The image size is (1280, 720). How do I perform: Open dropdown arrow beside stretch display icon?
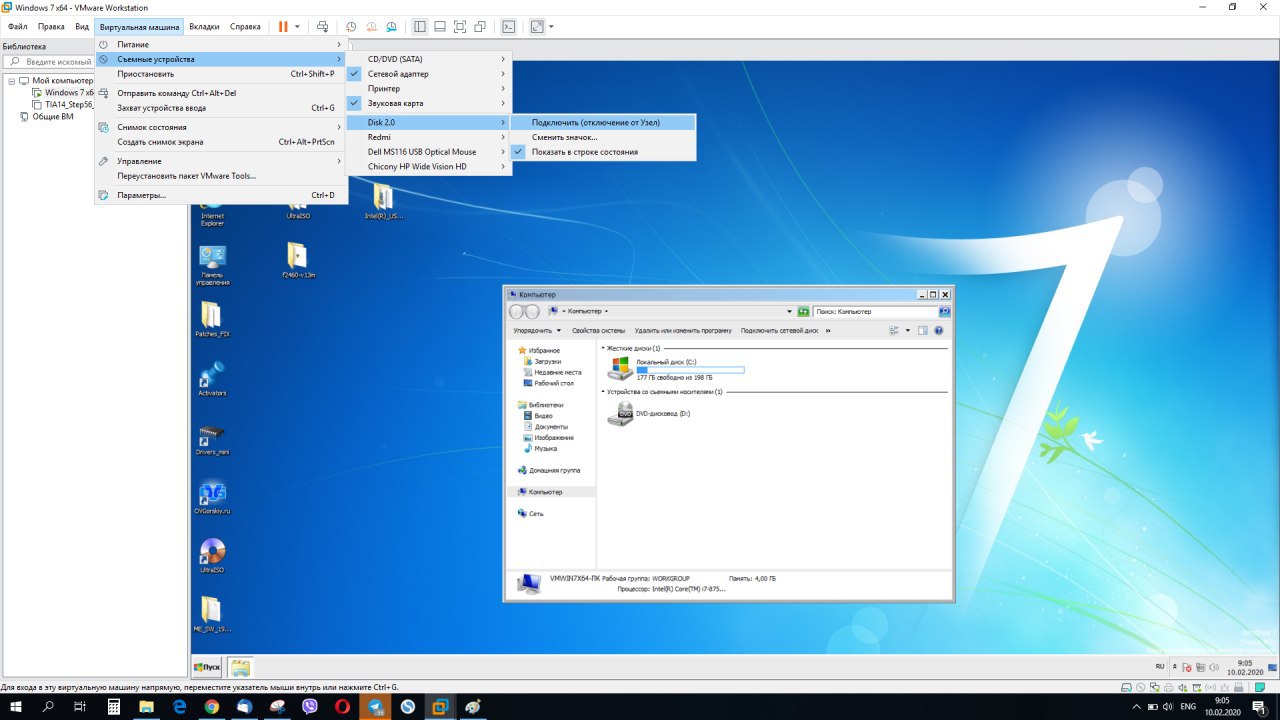[x=551, y=26]
